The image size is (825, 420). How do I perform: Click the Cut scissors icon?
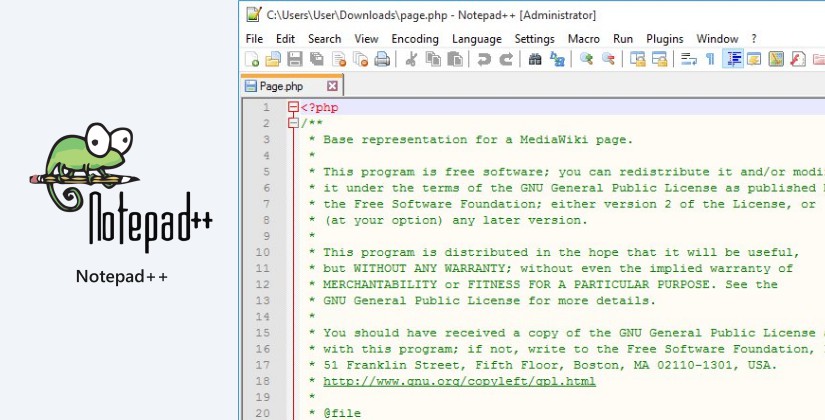pos(410,60)
